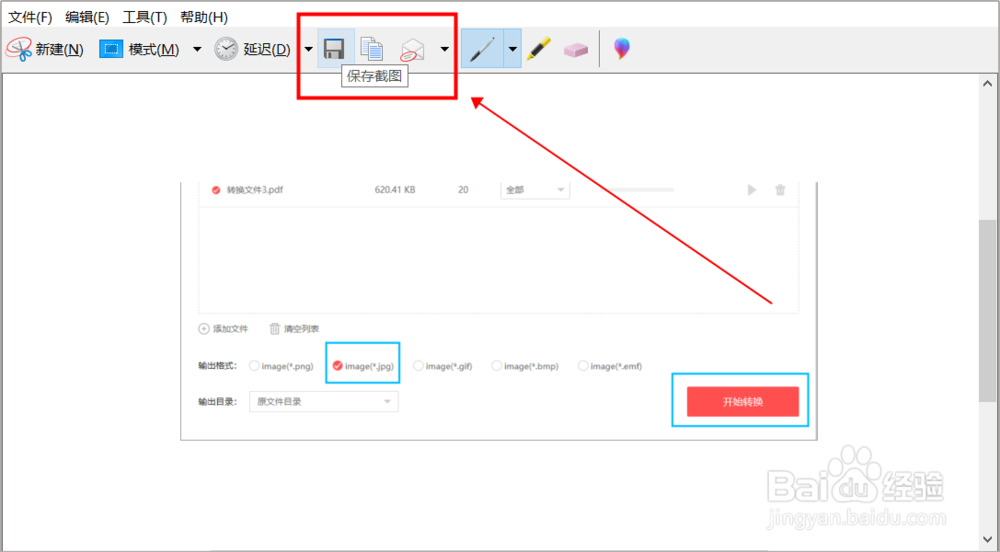1000x552 pixels.
Task: Select the Pen tool
Action: point(482,49)
